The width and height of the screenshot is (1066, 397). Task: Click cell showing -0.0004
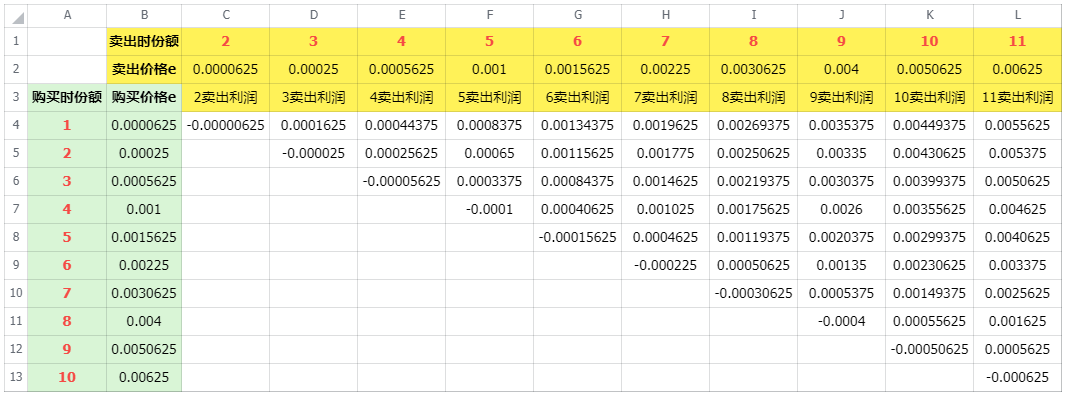pos(841,321)
